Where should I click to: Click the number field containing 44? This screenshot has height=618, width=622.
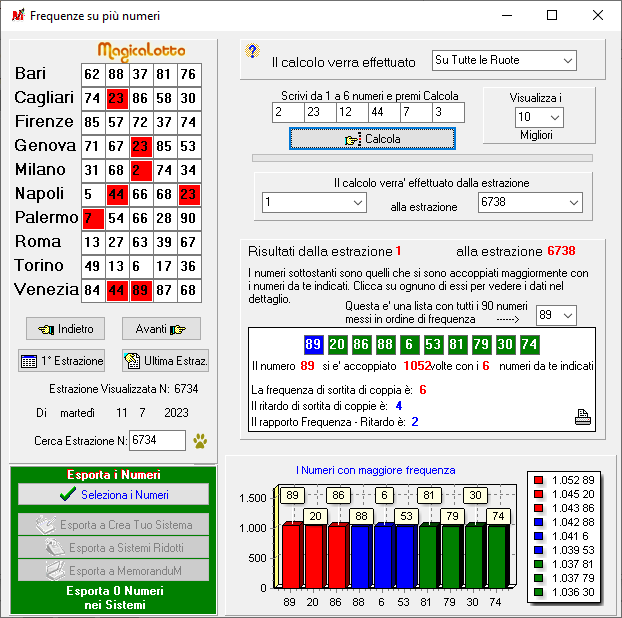click(384, 112)
